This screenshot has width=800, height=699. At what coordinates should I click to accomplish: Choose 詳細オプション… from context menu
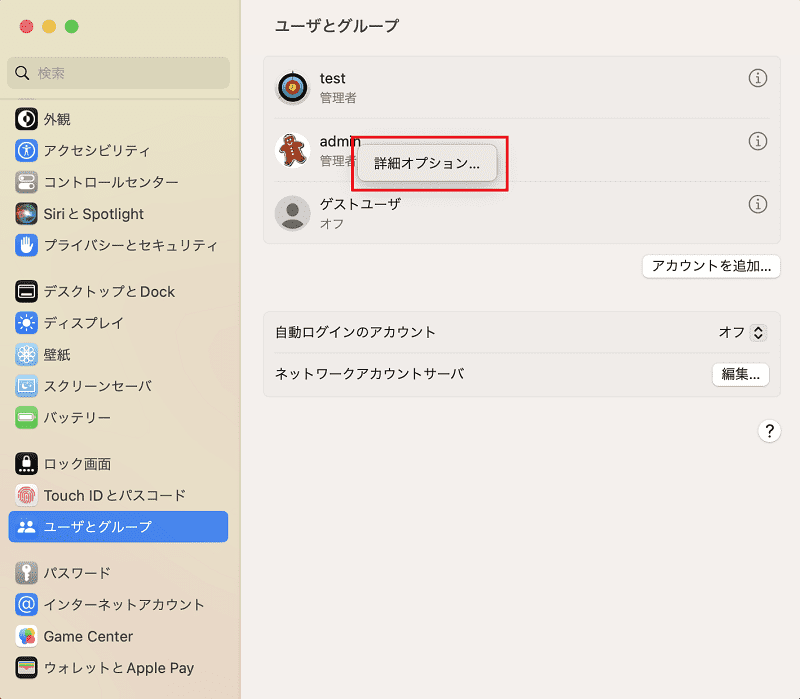[428, 163]
